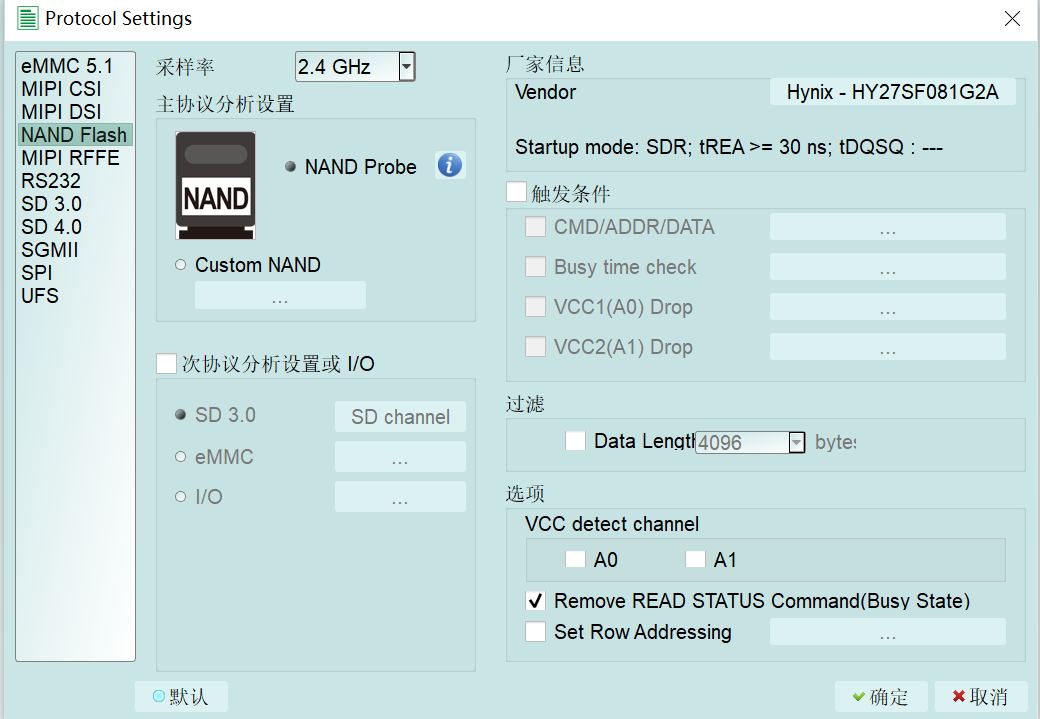The width and height of the screenshot is (1040, 719).
Task: Toggle the Set Row Addressing checkbox
Action: tap(536, 632)
